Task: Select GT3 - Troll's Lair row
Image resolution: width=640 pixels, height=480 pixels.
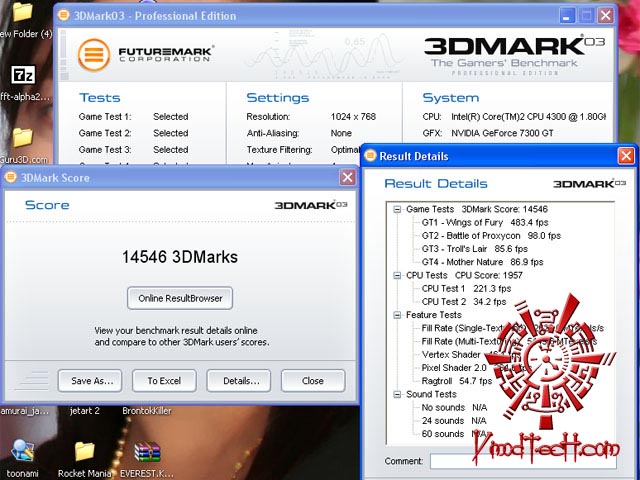Action: coord(475,249)
